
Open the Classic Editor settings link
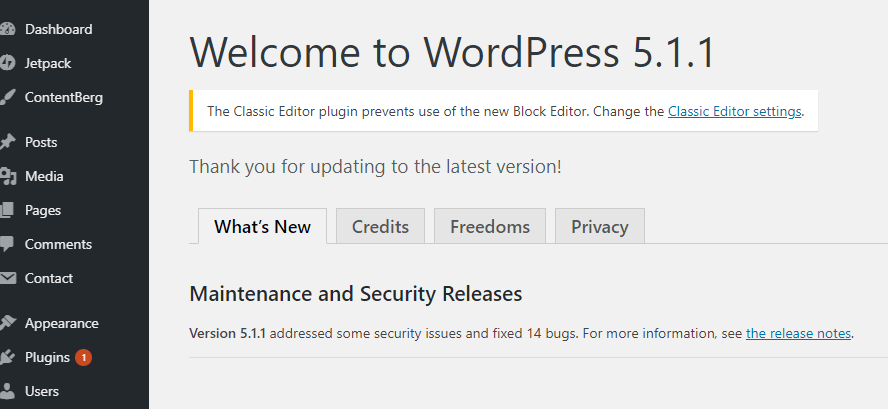[735, 111]
